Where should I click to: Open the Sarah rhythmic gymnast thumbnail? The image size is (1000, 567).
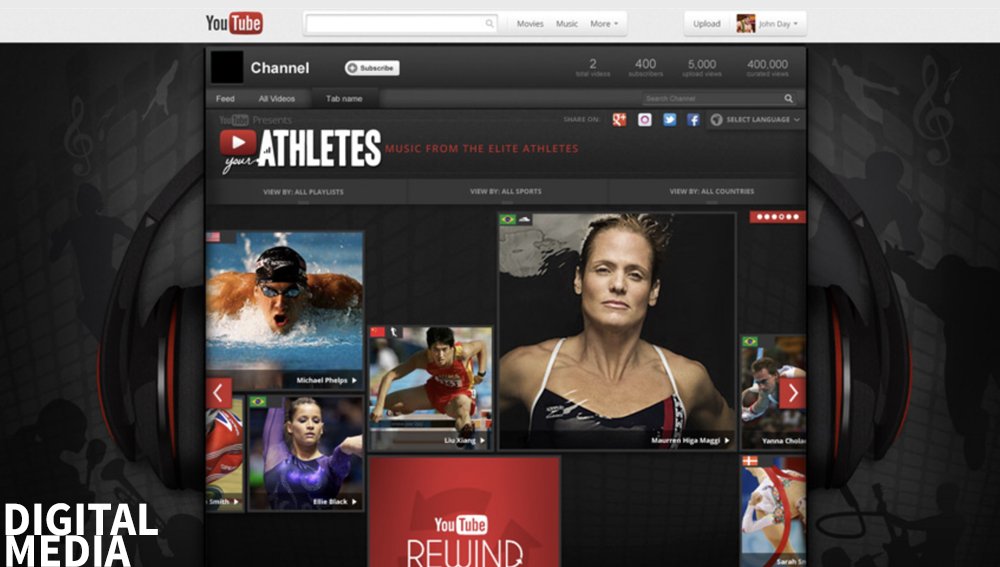pos(773,511)
